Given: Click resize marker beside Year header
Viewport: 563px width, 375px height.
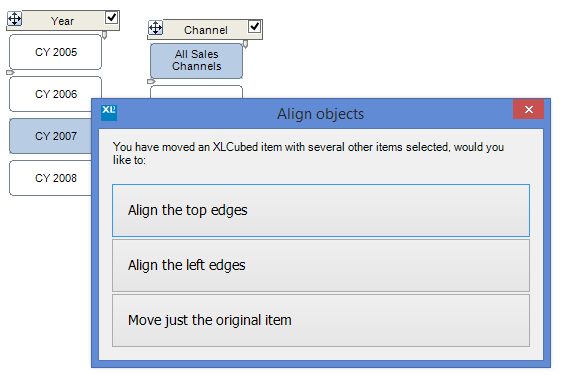Looking at the screenshot, I should [x=104, y=35].
